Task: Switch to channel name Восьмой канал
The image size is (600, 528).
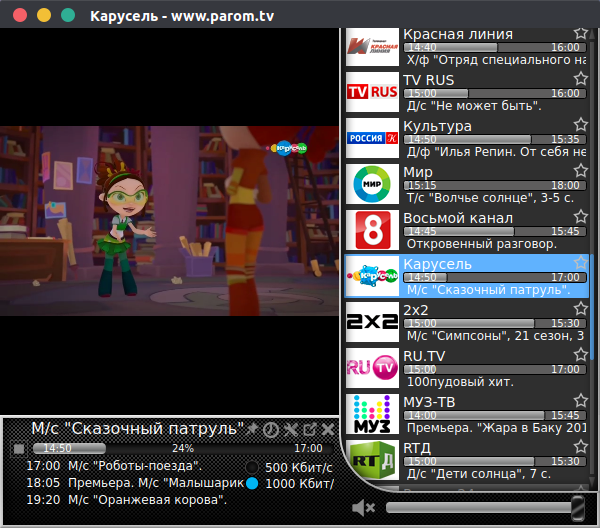Action: [458, 218]
